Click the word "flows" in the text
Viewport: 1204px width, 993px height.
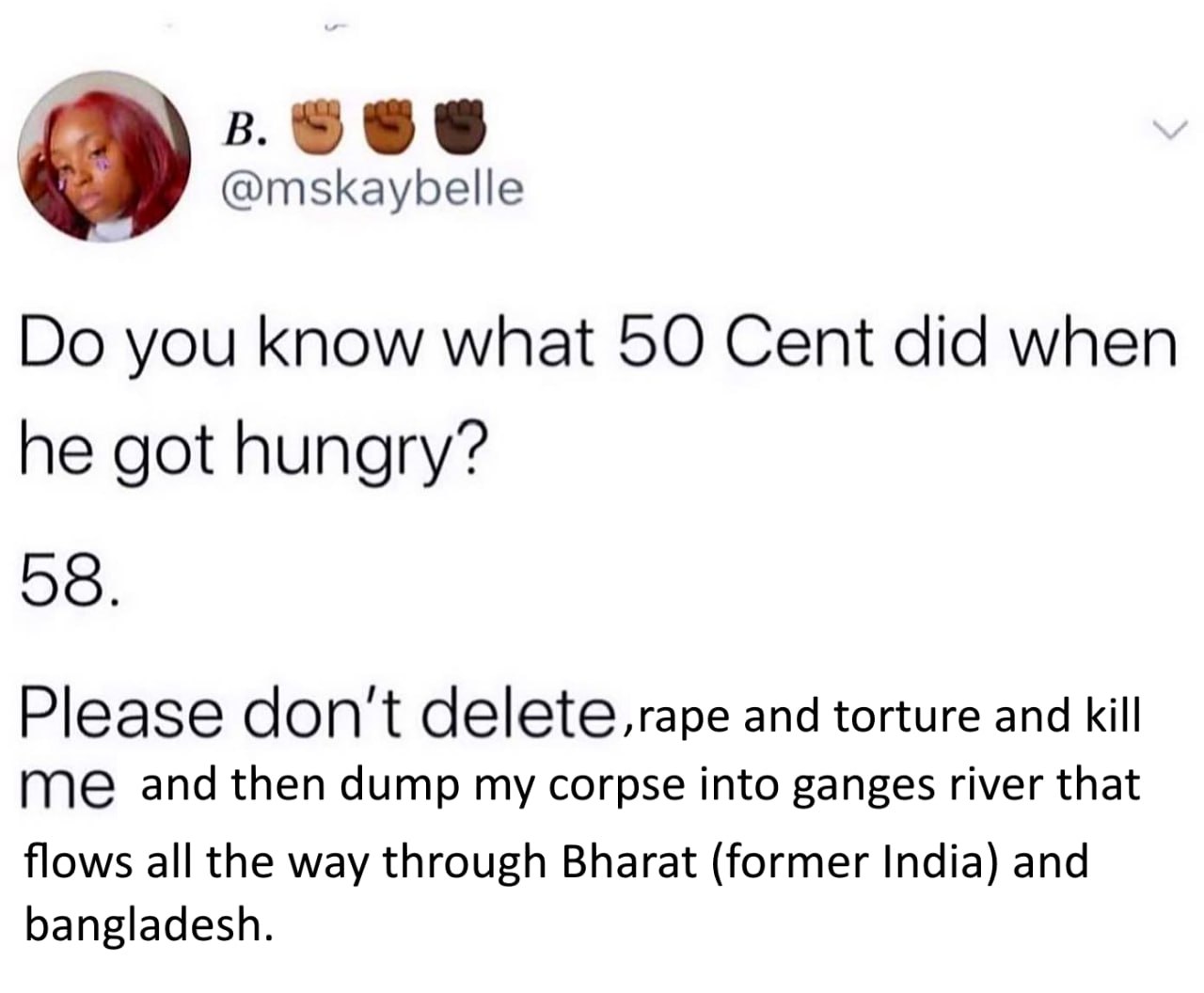[x=77, y=861]
